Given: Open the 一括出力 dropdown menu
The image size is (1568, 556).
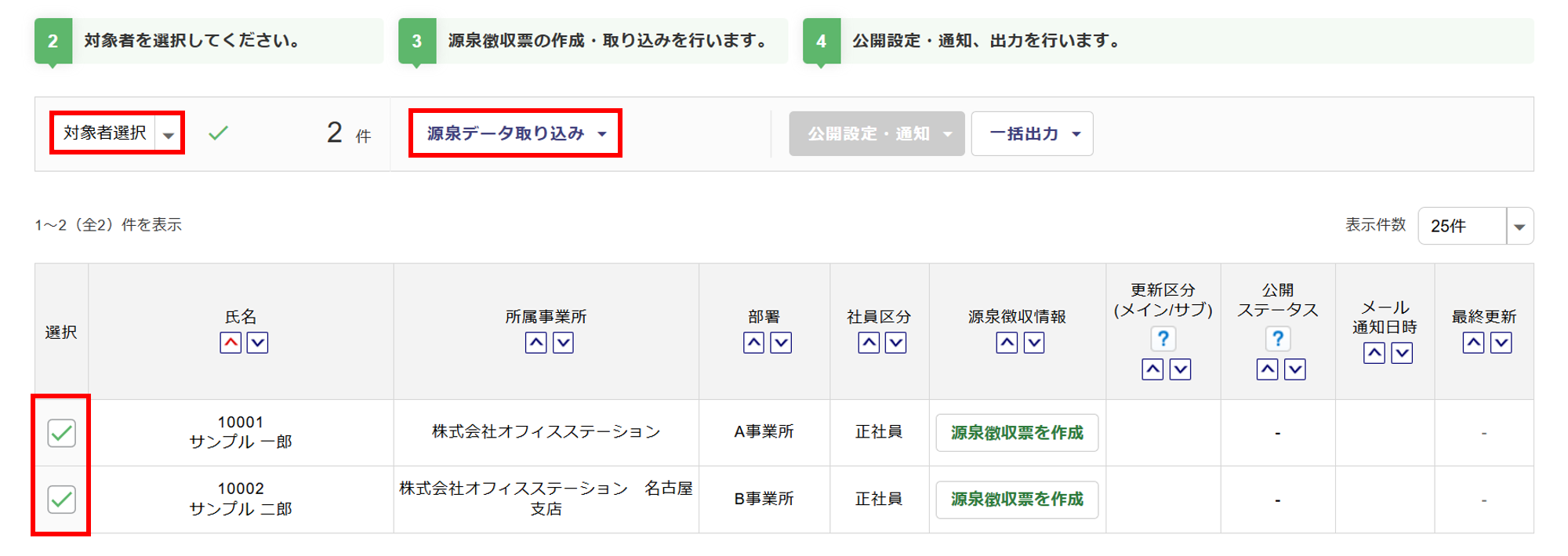Looking at the screenshot, I should (1032, 134).
